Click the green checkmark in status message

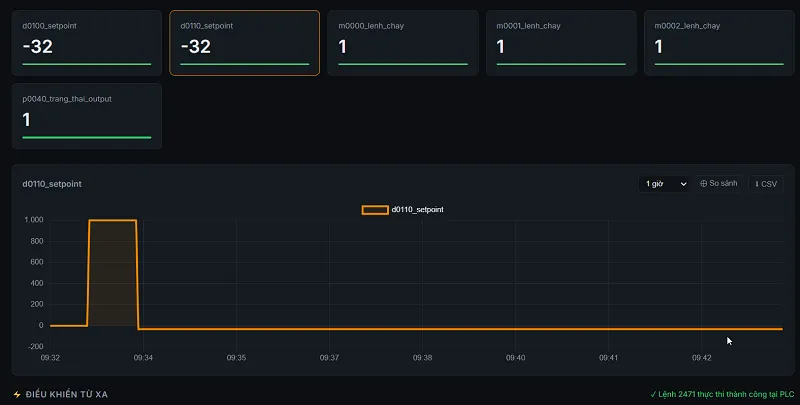(653, 394)
